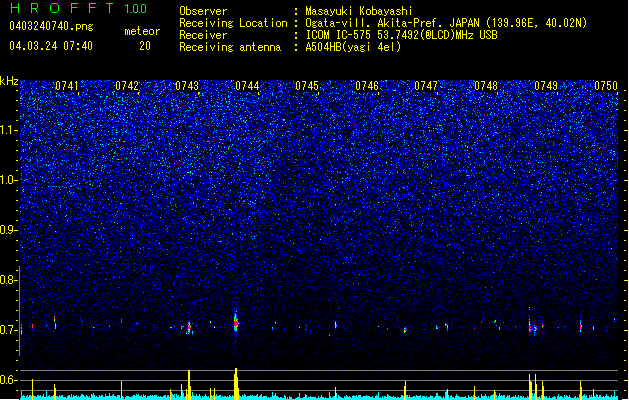Click the Receiver label
The width and height of the screenshot is (629, 400).
[203, 35]
